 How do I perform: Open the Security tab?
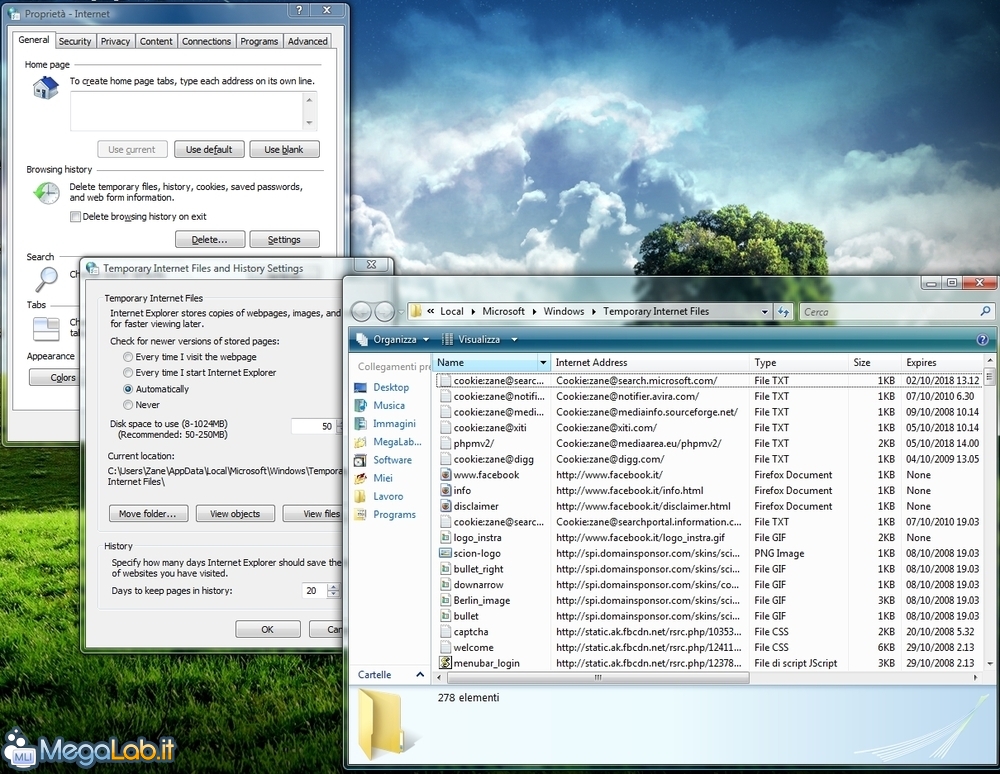[75, 41]
